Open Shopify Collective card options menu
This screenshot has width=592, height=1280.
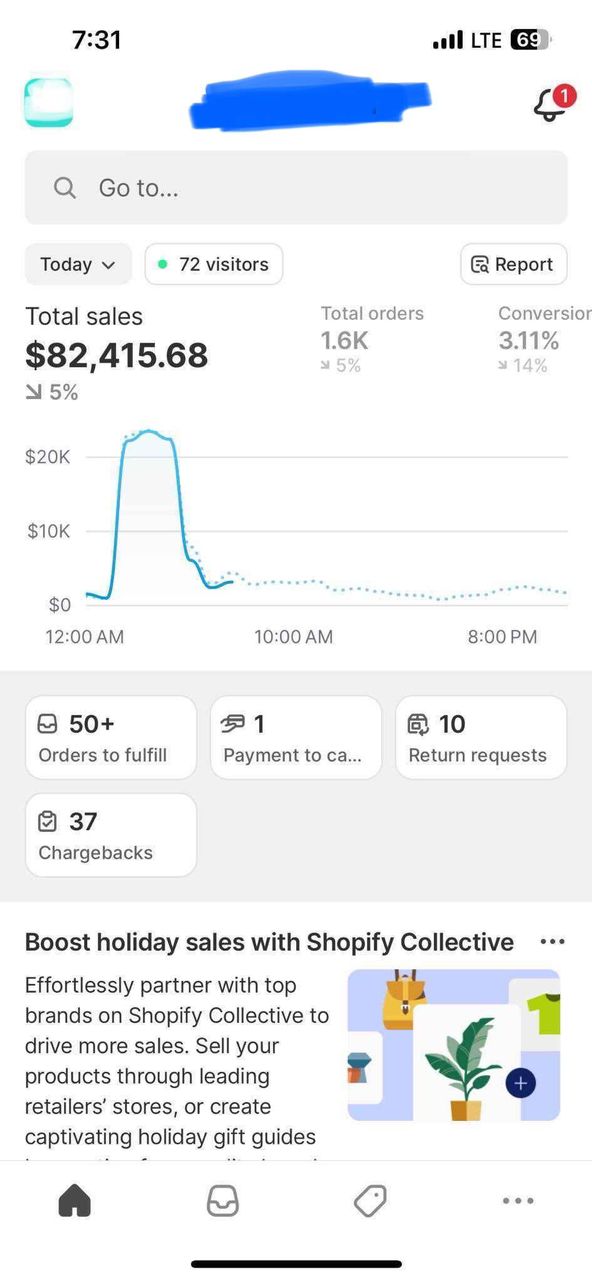click(x=552, y=942)
